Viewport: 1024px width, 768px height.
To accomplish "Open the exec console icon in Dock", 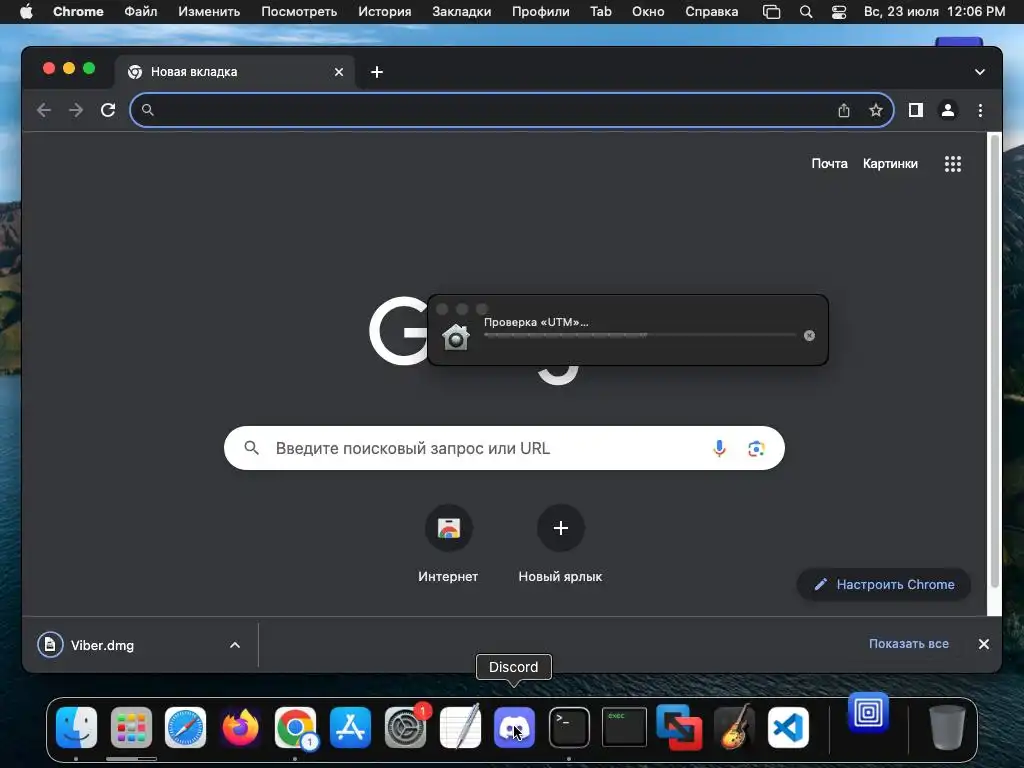I will [624, 728].
